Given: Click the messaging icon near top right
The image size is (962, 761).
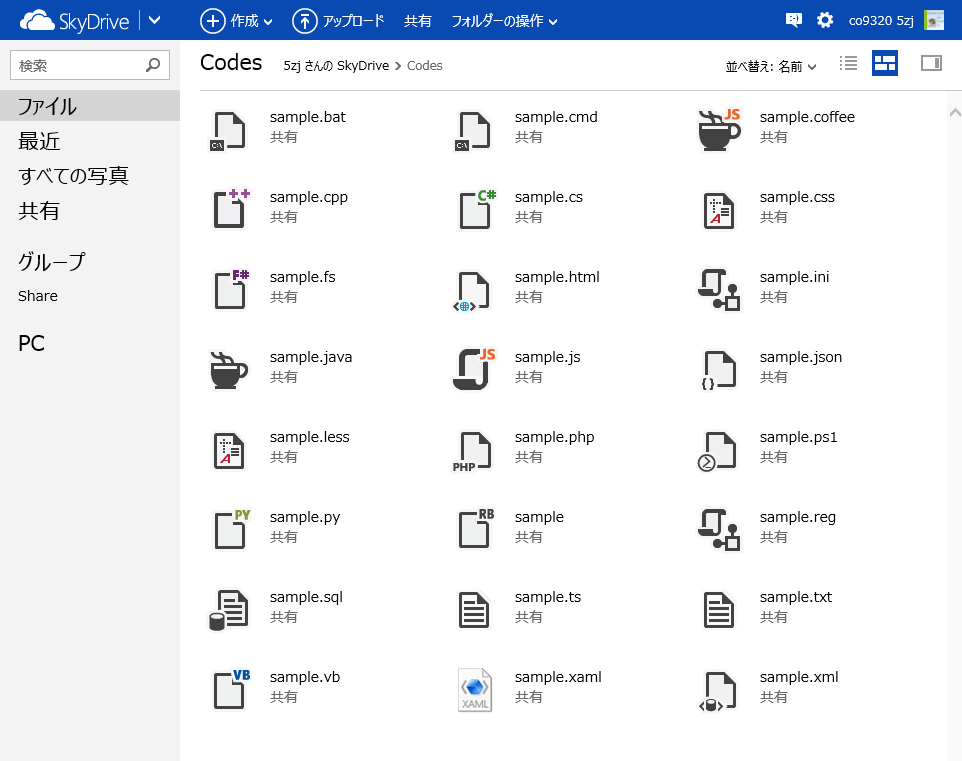Looking at the screenshot, I should (793, 19).
